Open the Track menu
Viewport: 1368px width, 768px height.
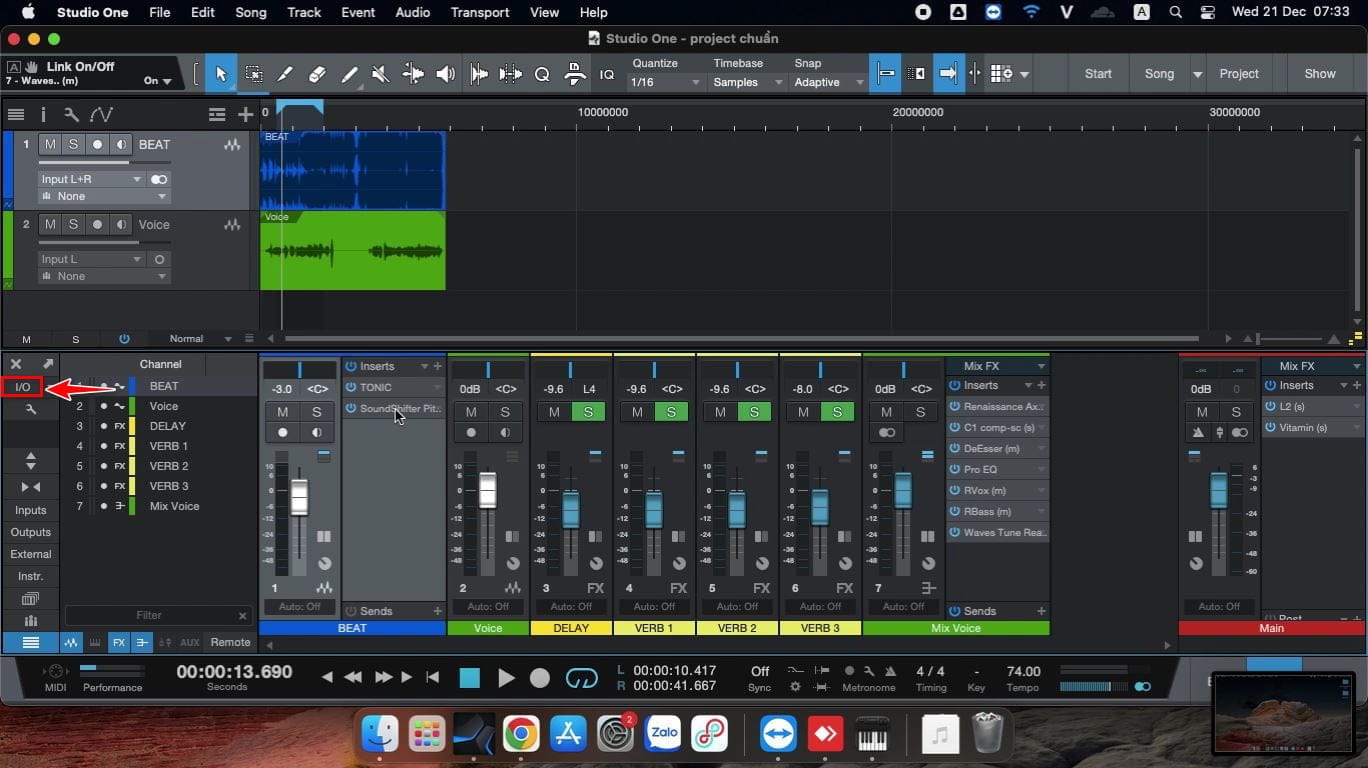(304, 12)
